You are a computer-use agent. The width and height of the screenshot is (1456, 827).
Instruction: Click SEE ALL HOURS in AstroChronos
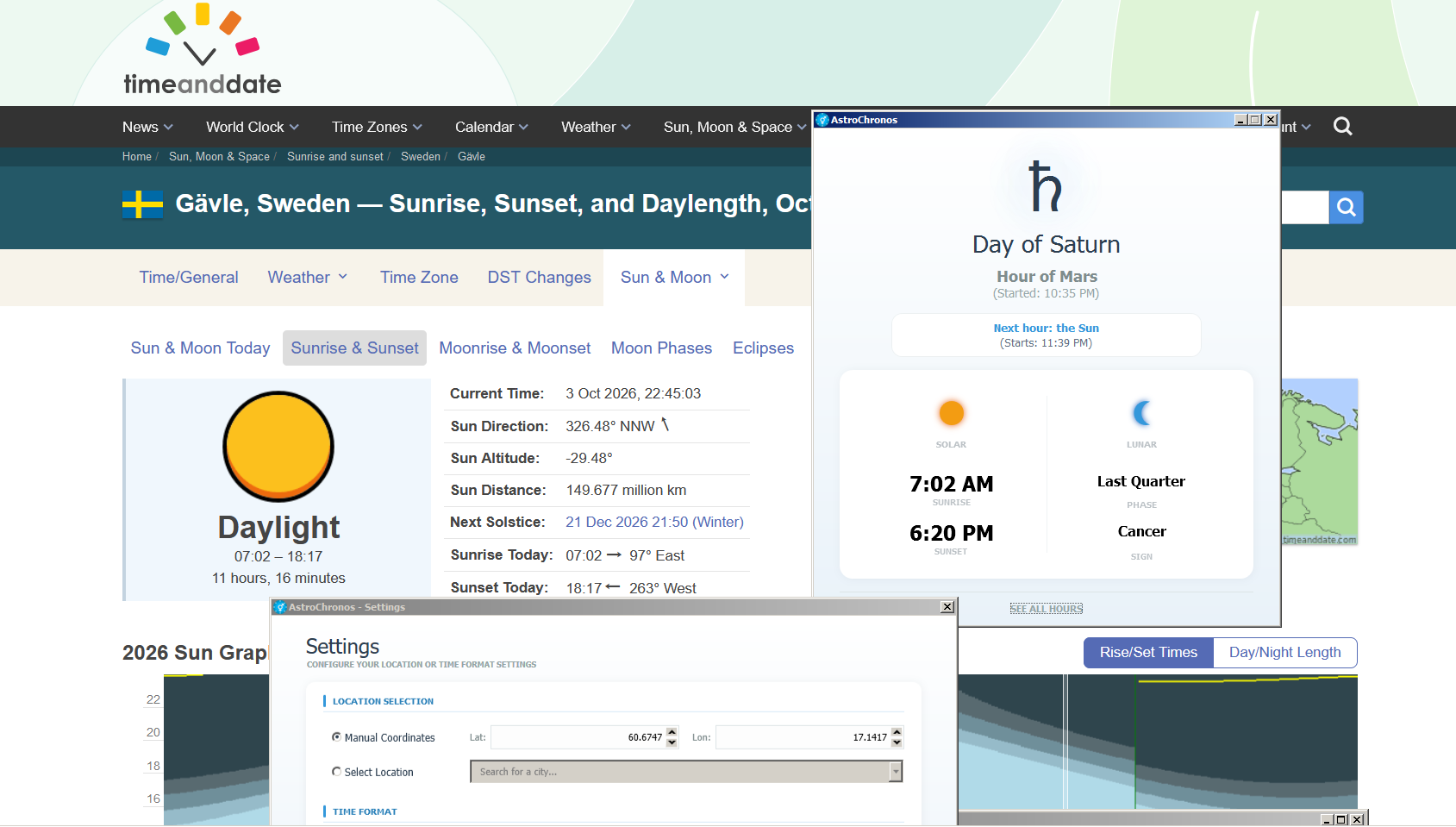coord(1046,609)
